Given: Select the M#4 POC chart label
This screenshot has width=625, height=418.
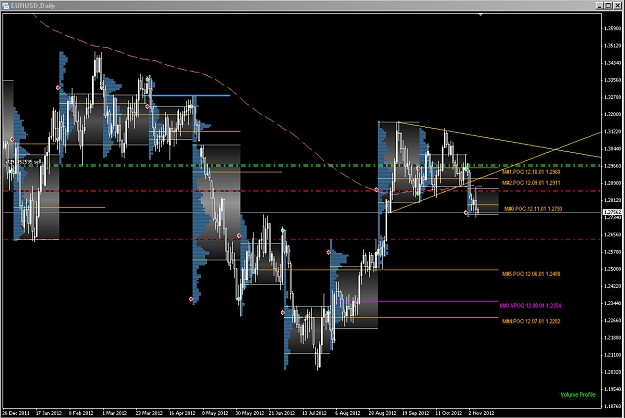Looking at the screenshot, I should [x=531, y=321].
